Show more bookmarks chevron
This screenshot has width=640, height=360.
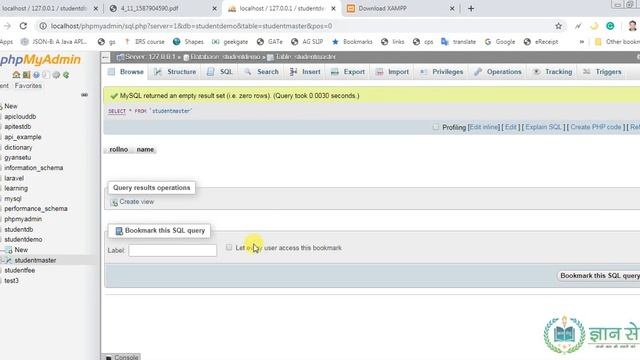[x=582, y=42]
